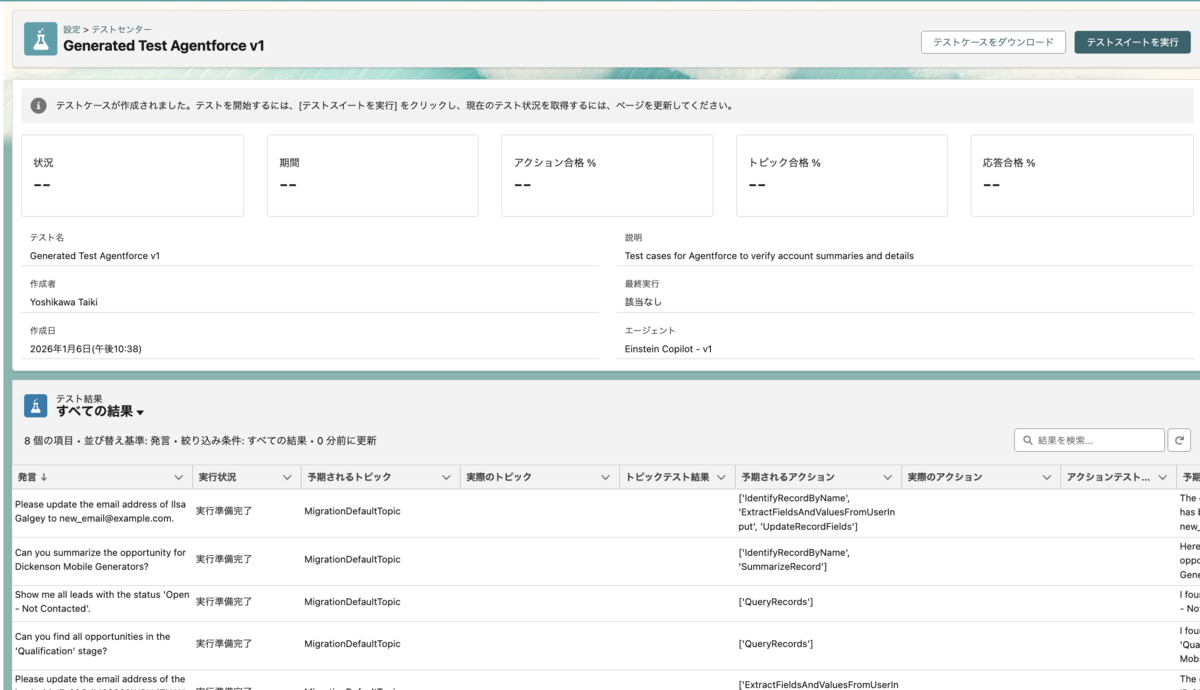Click the info icon in the notification banner

(x=38, y=105)
